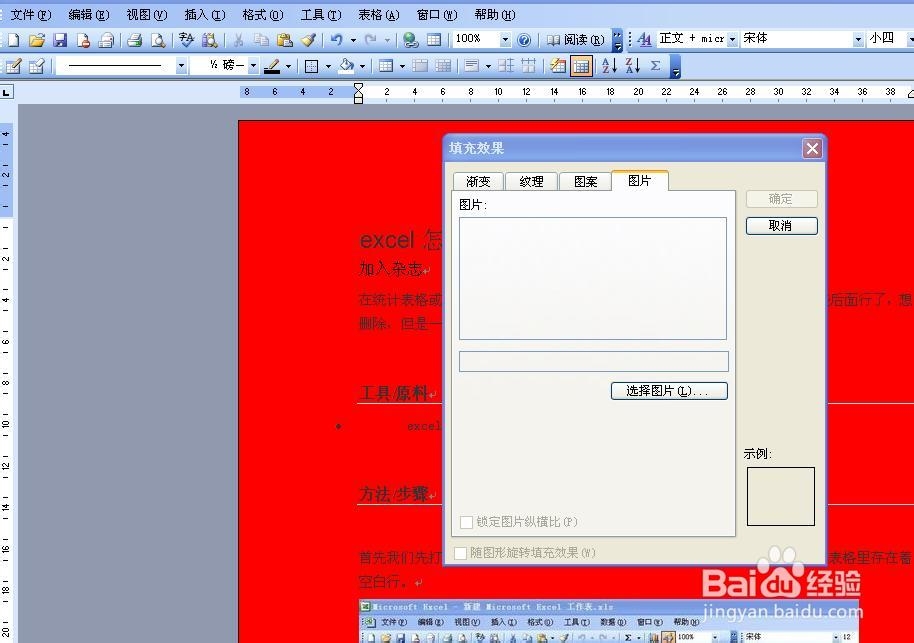The width and height of the screenshot is (914, 643).
Task: Open the 帮助 (Help) menu
Action: coord(495,15)
